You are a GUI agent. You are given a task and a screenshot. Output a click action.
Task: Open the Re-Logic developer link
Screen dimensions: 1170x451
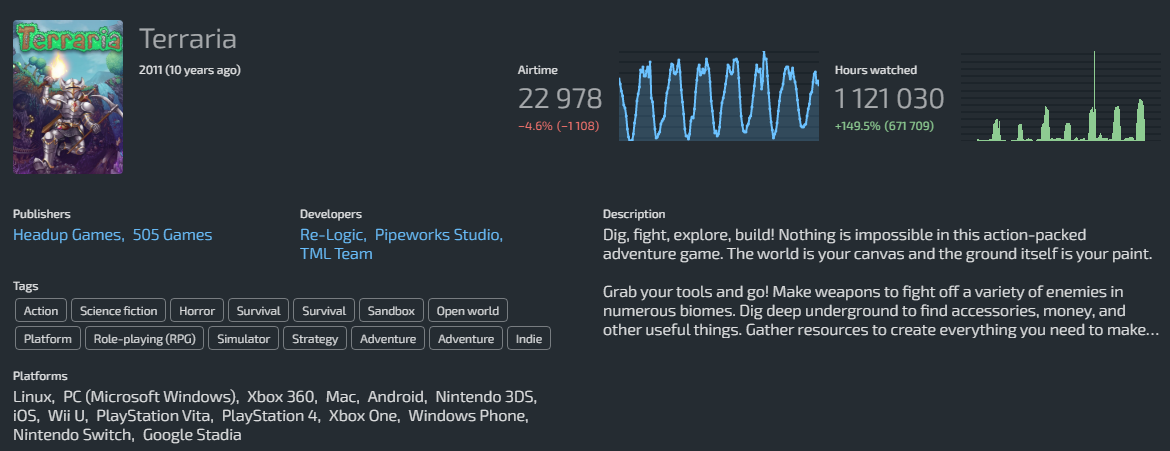pyautogui.click(x=333, y=235)
